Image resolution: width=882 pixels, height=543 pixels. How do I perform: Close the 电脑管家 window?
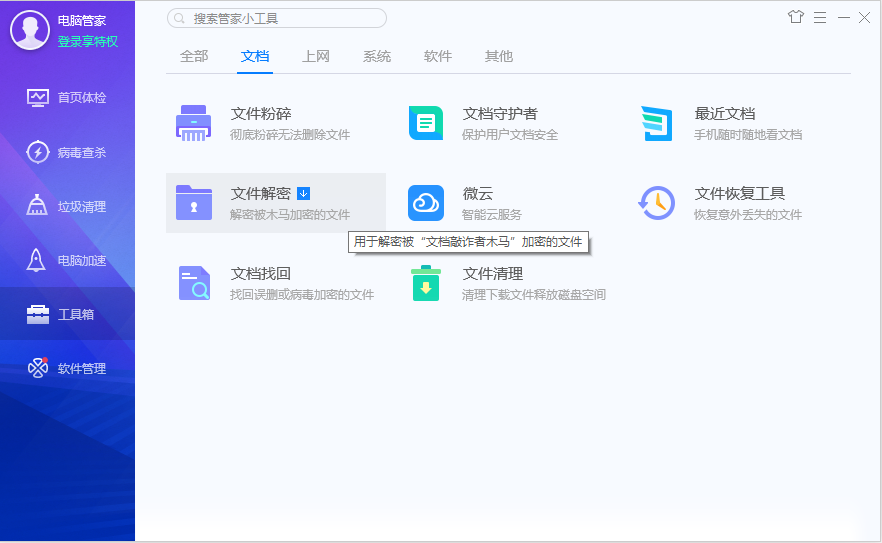[865, 18]
